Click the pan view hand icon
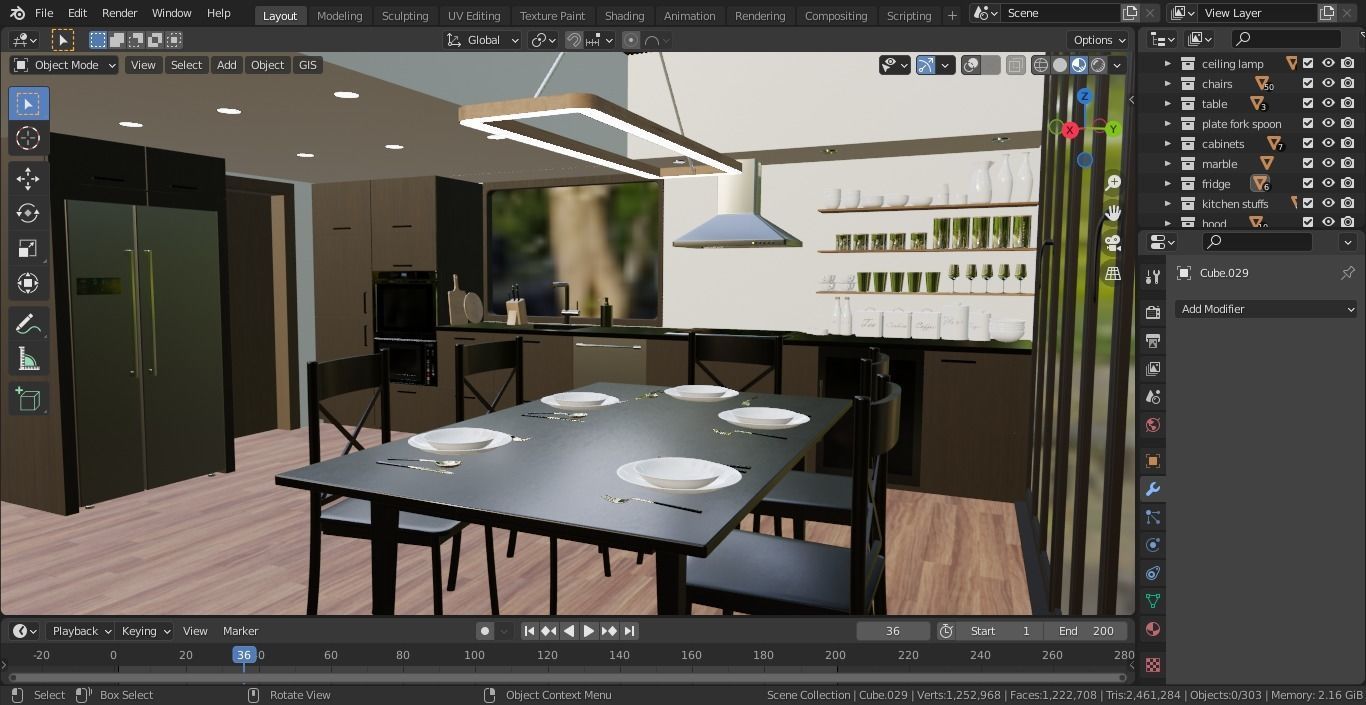 pos(1113,213)
